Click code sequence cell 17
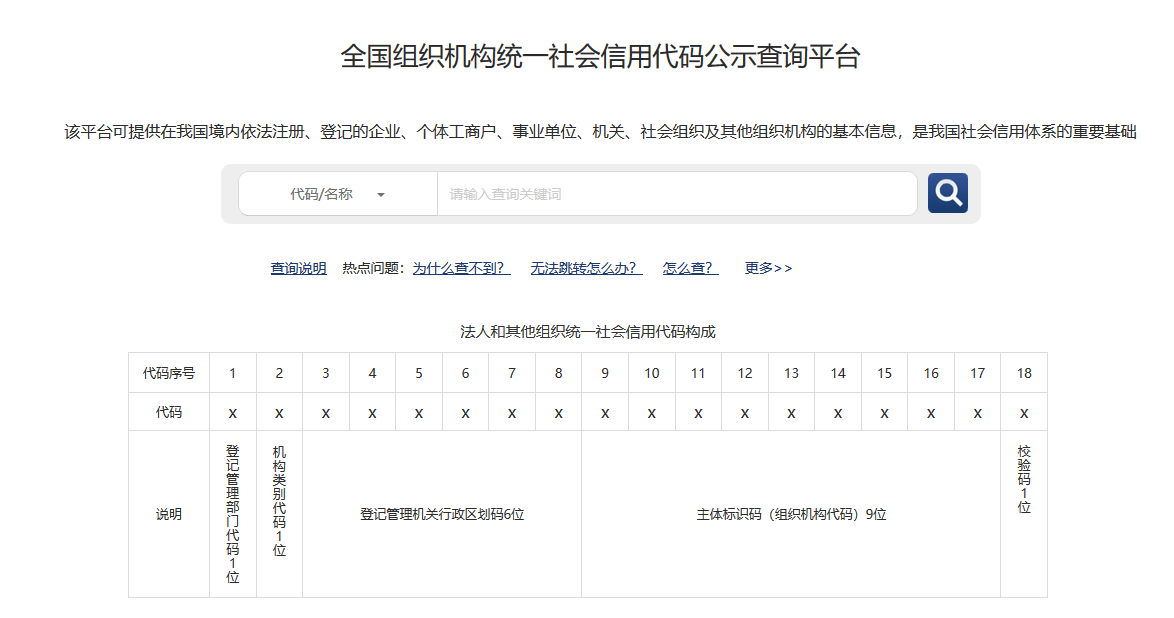This screenshot has height=618, width=1174. click(977, 373)
